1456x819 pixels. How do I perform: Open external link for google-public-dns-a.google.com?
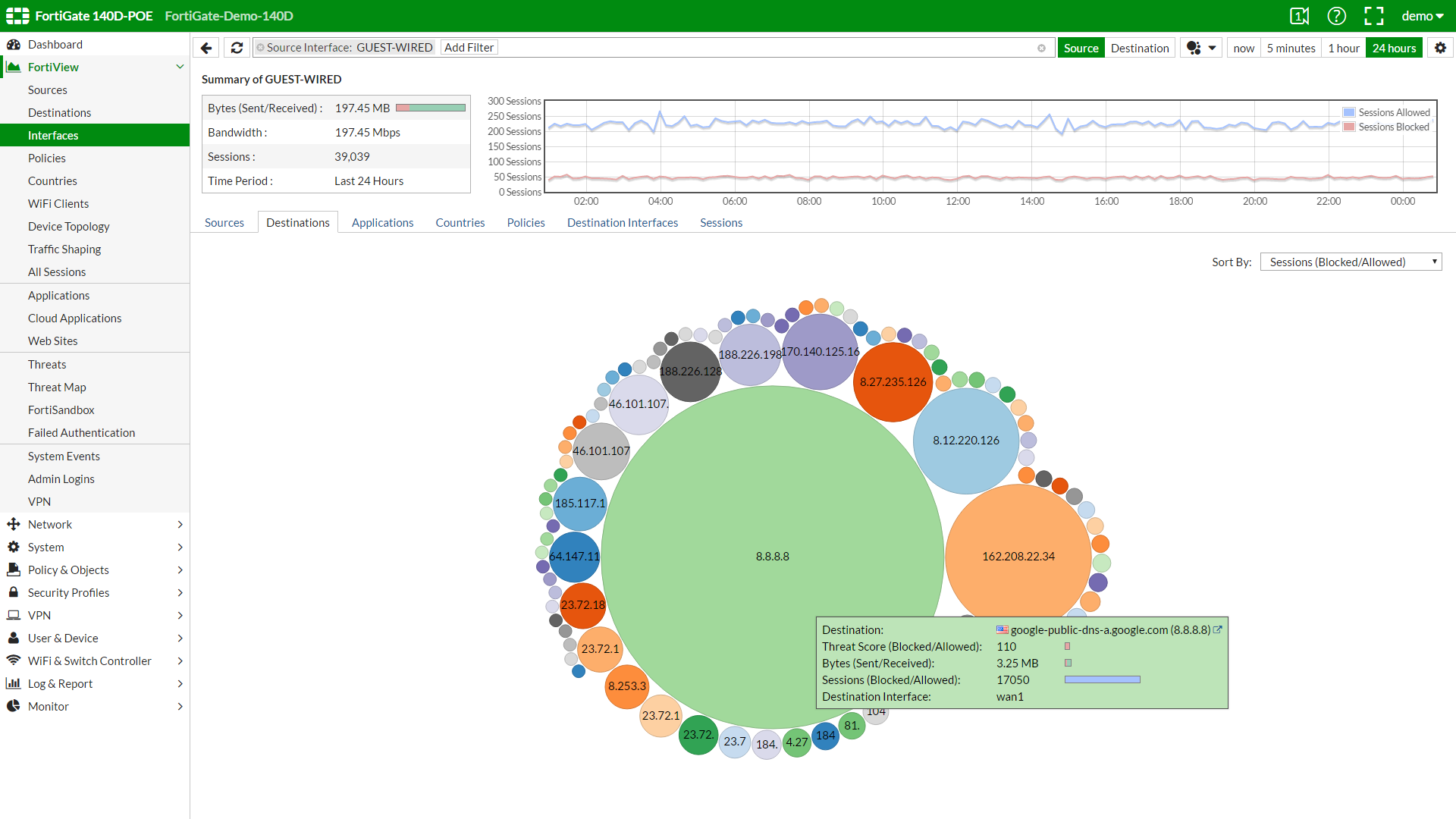1218,629
